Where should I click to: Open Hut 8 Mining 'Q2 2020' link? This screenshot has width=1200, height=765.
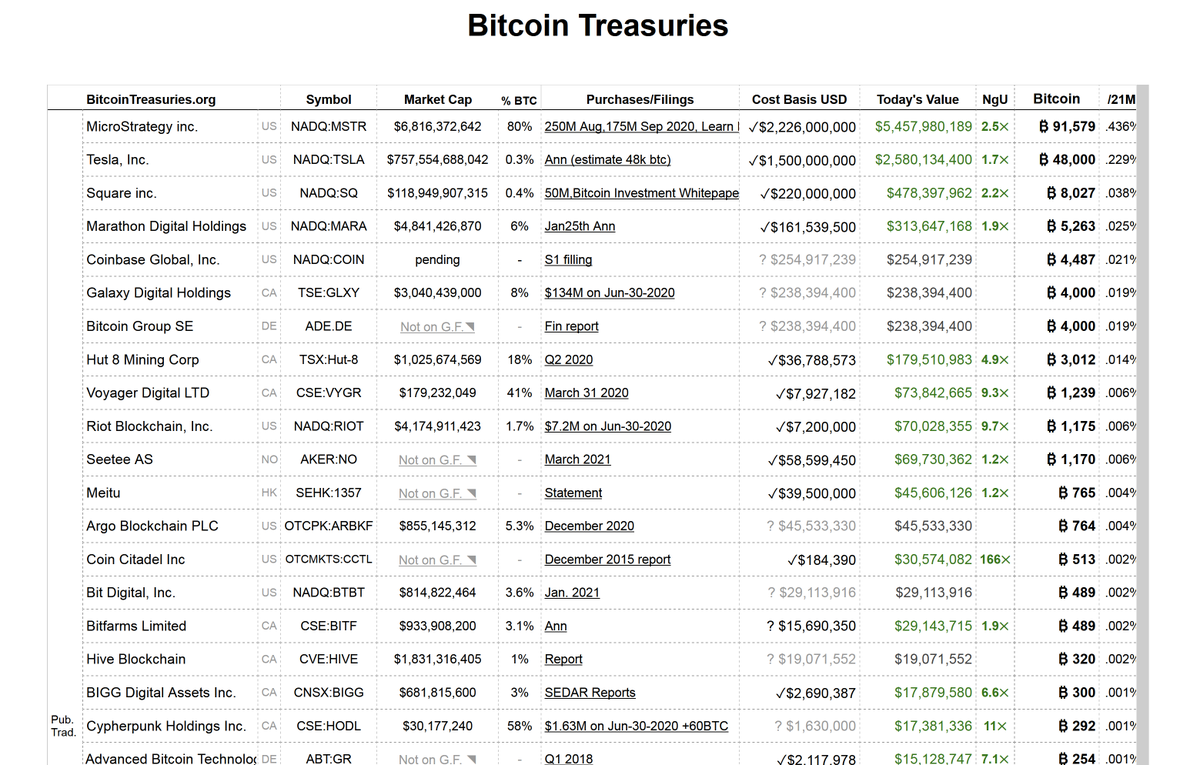[x=568, y=360]
